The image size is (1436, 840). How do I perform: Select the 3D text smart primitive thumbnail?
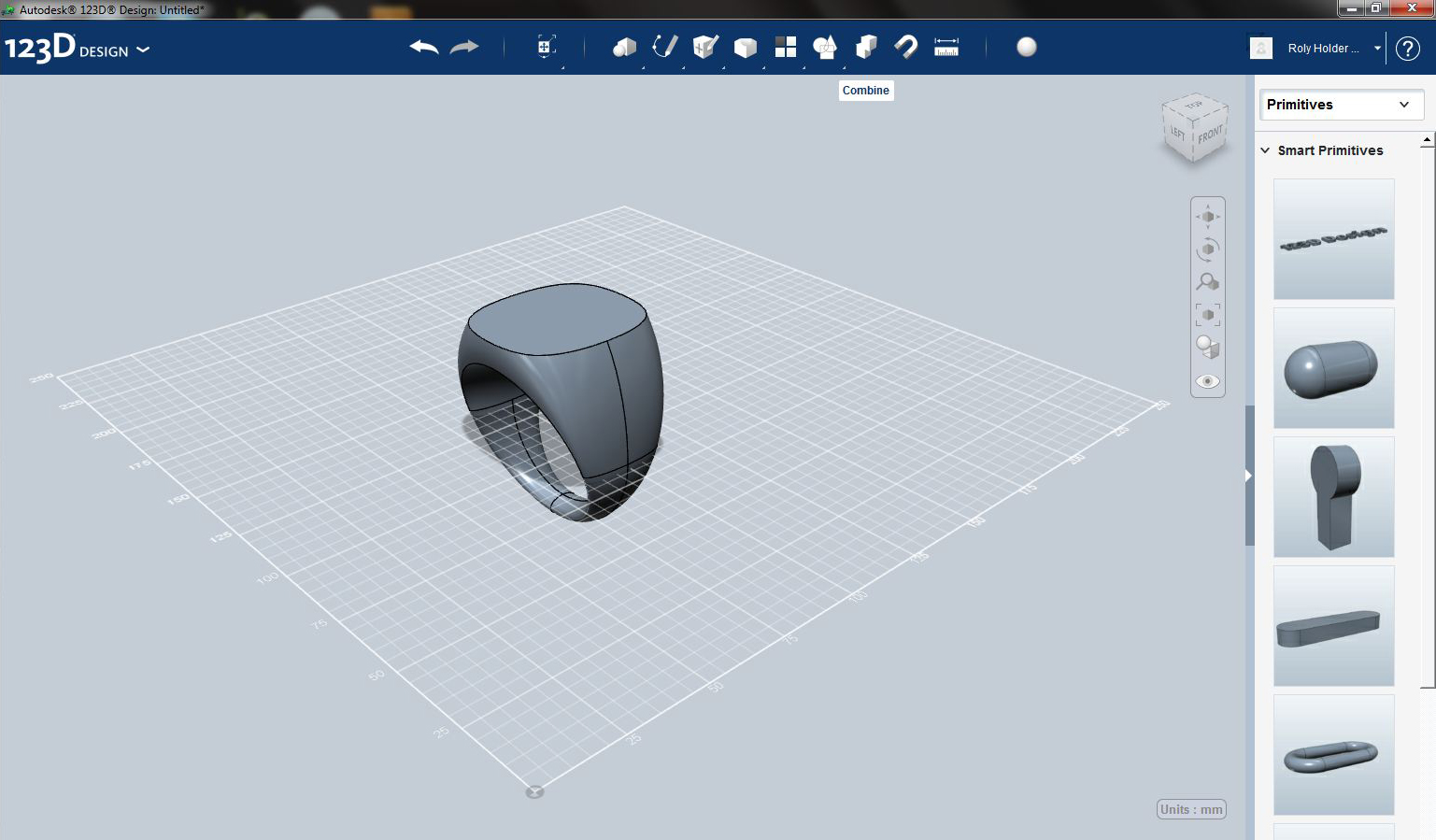point(1334,239)
